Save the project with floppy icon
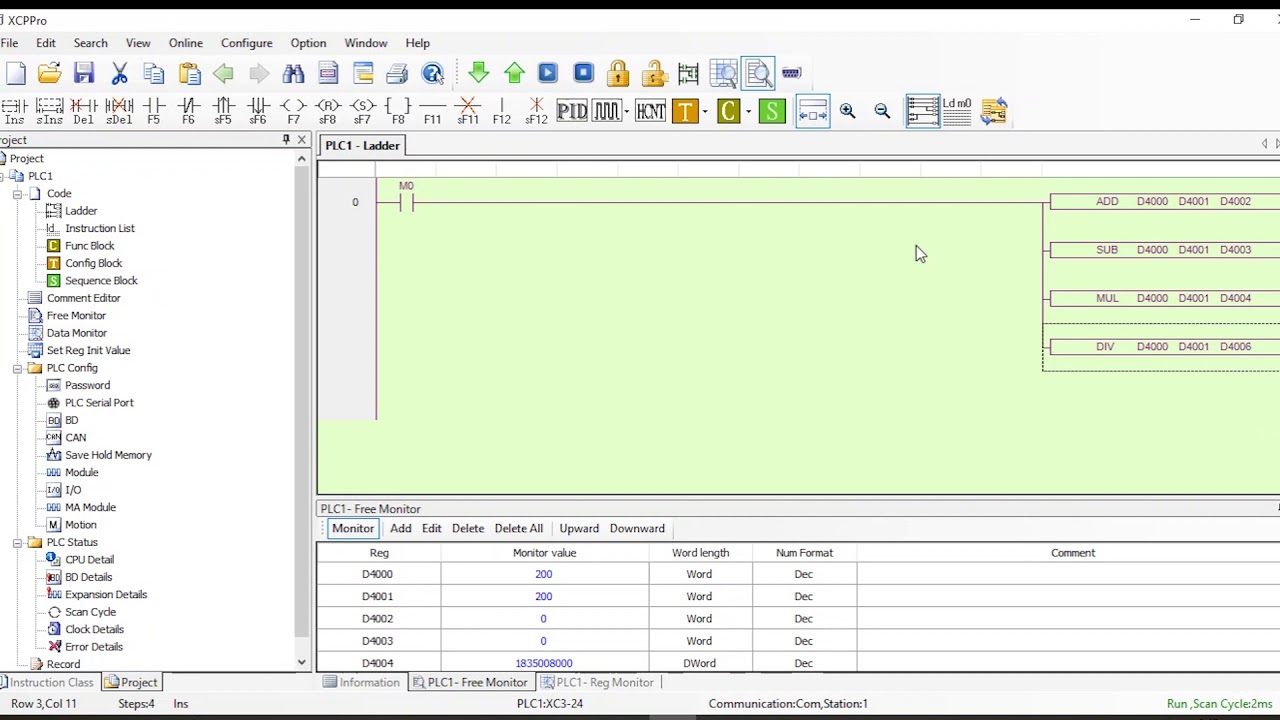The height and width of the screenshot is (720, 1280). (84, 73)
